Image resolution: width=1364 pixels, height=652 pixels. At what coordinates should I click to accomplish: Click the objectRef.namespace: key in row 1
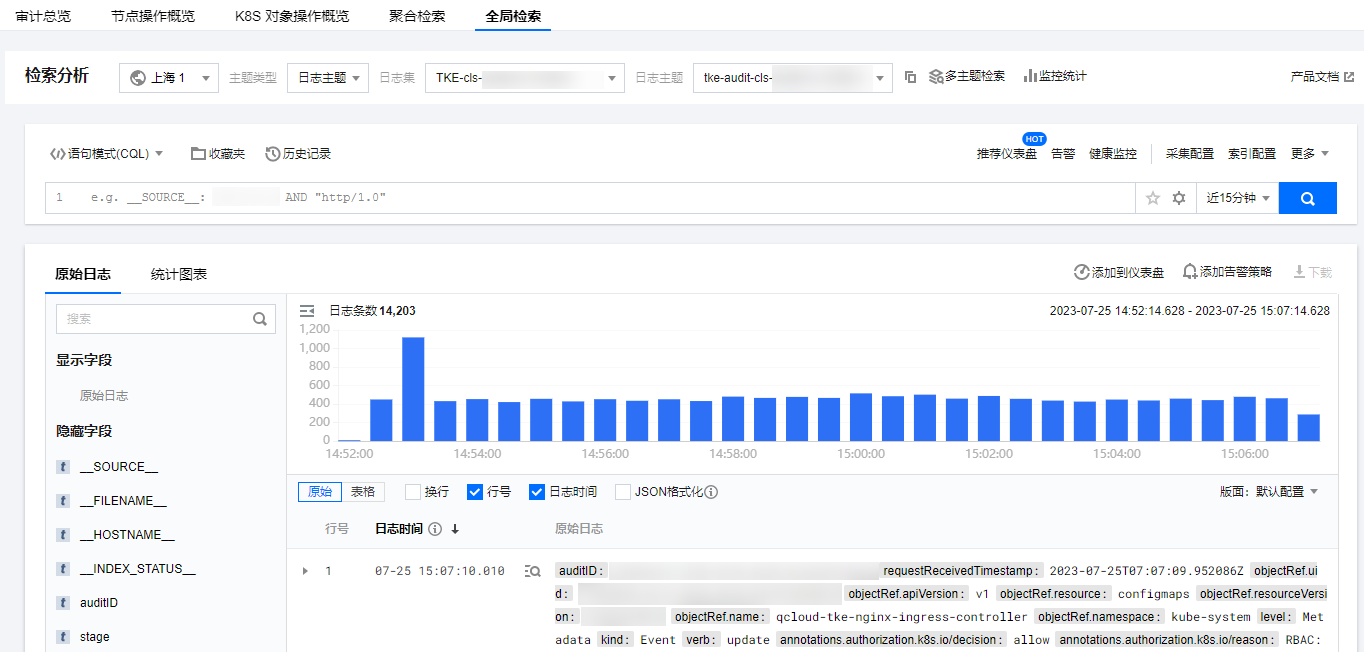click(x=1099, y=617)
